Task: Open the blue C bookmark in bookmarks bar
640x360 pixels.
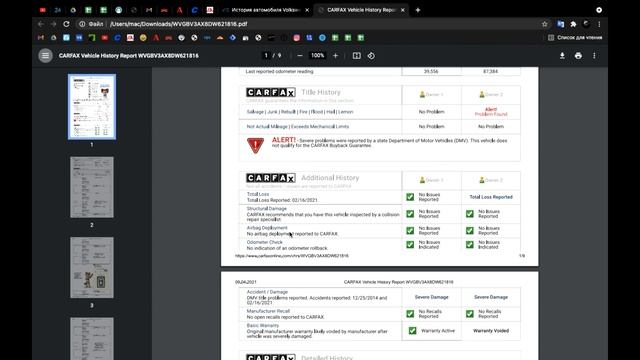Action: [x=118, y=38]
